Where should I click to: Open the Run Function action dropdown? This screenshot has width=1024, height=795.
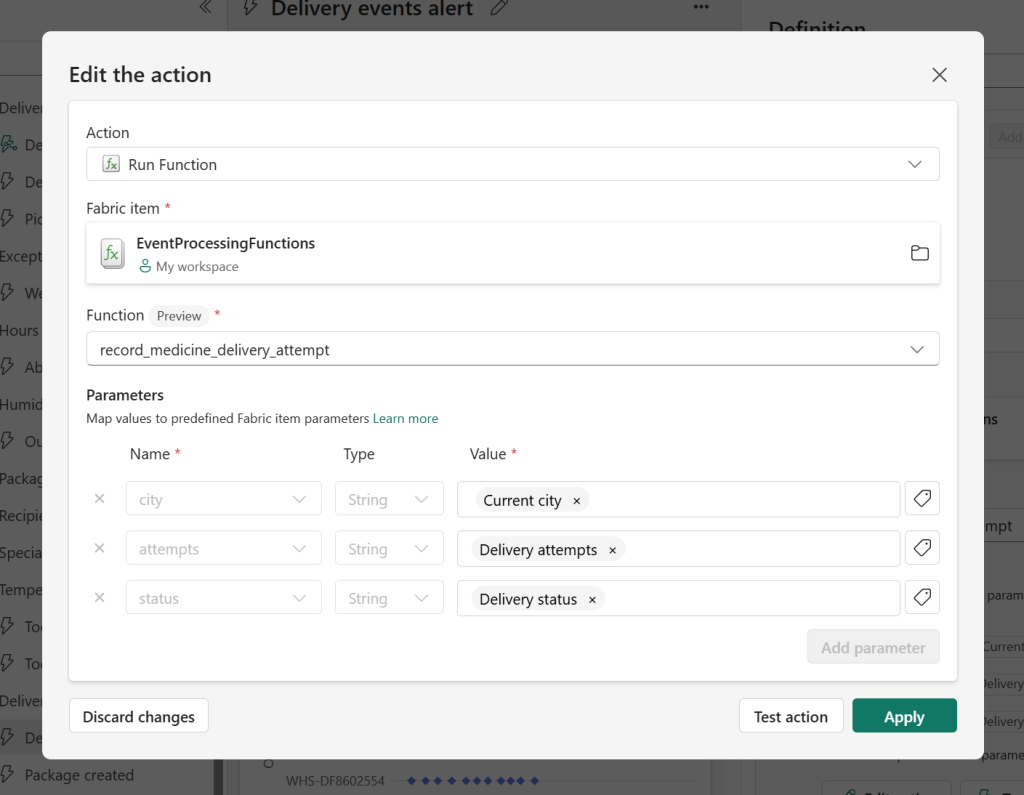click(915, 164)
